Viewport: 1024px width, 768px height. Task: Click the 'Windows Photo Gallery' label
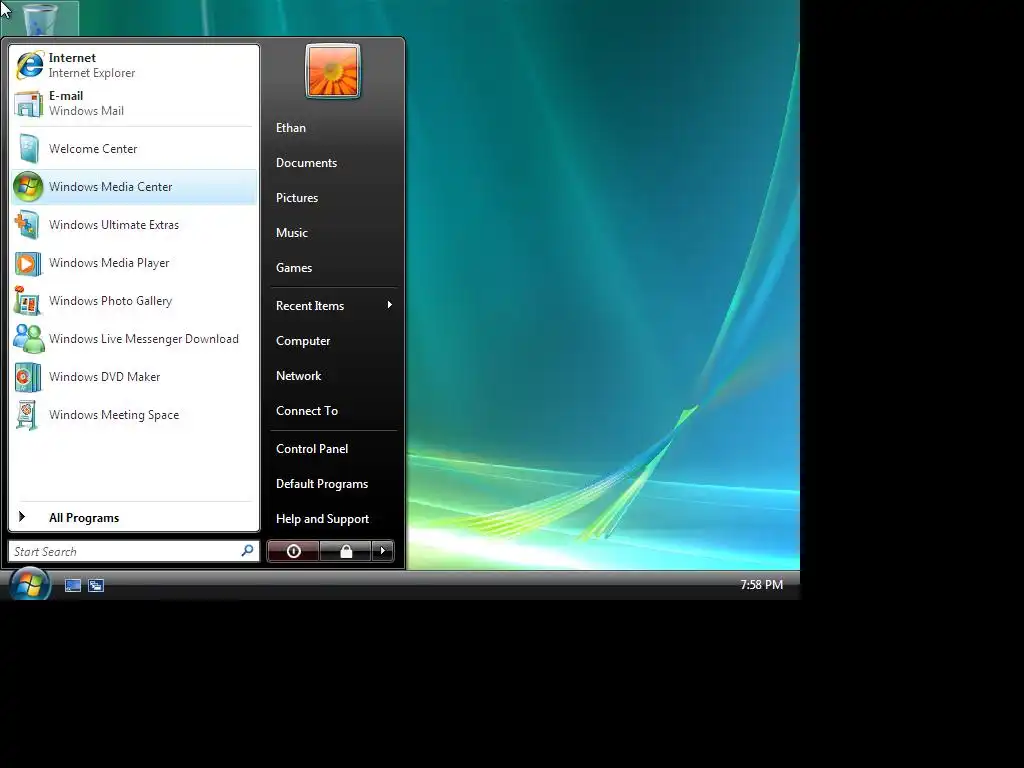pos(110,301)
